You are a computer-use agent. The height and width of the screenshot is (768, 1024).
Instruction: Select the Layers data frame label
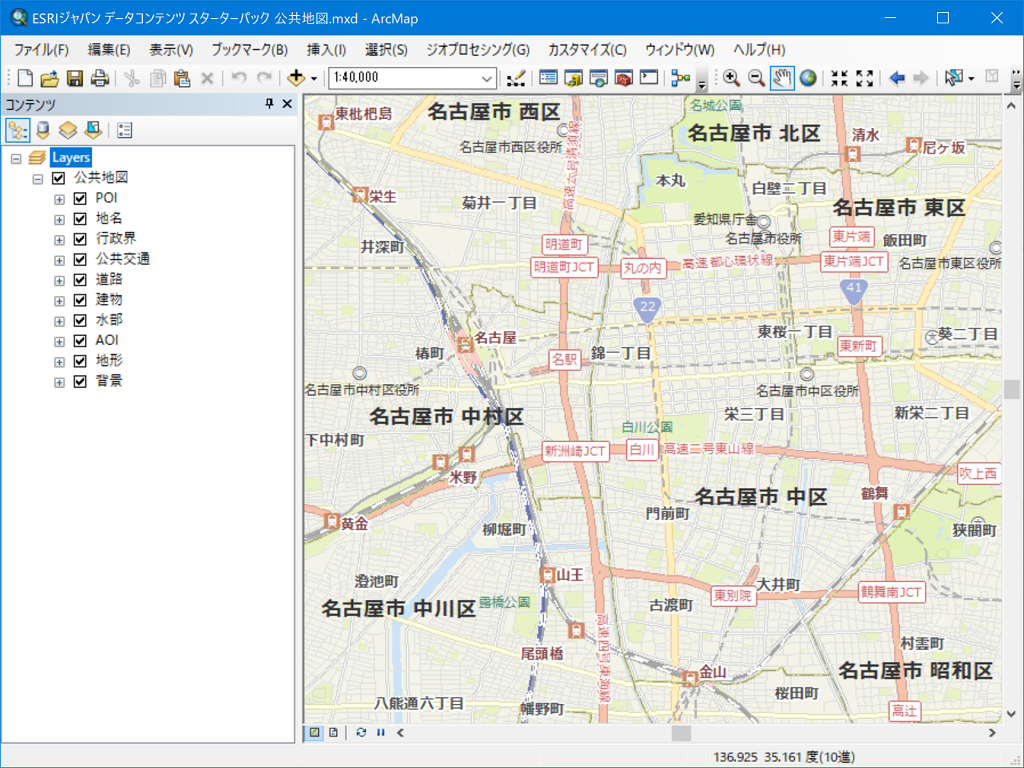point(71,157)
